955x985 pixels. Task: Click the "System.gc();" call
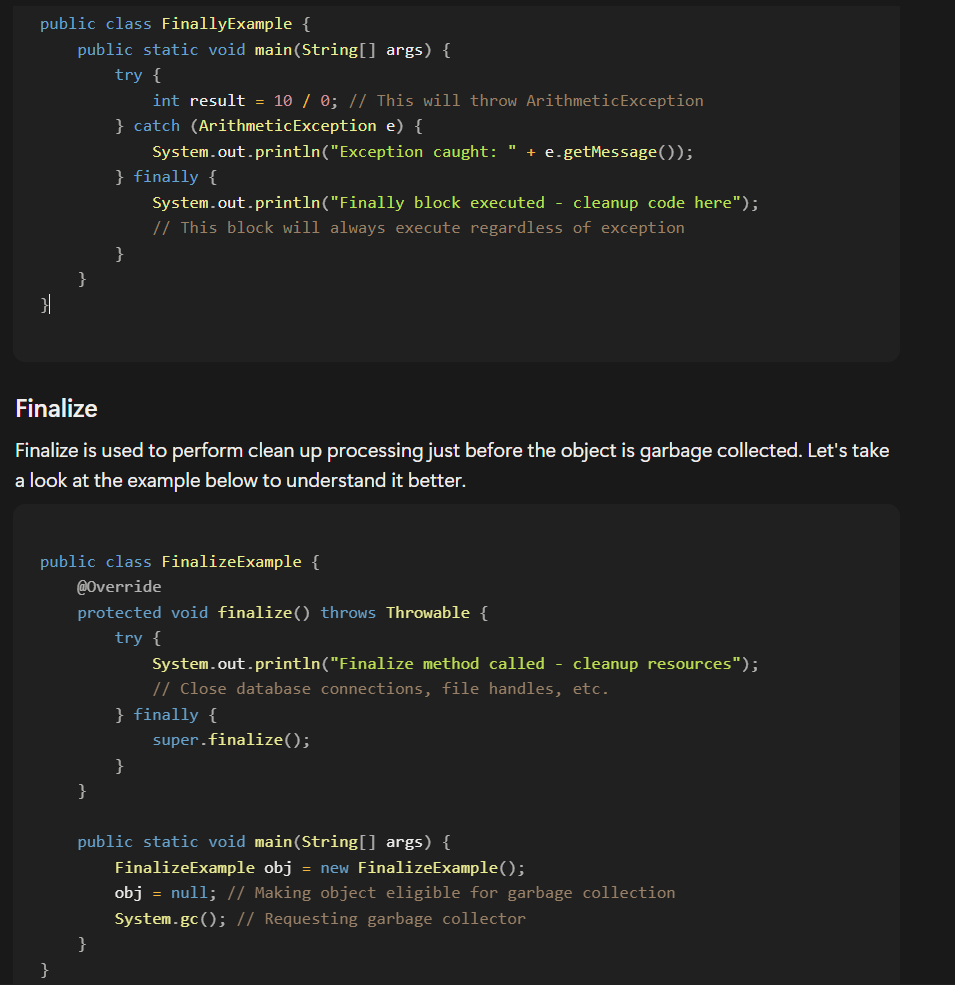coord(170,919)
